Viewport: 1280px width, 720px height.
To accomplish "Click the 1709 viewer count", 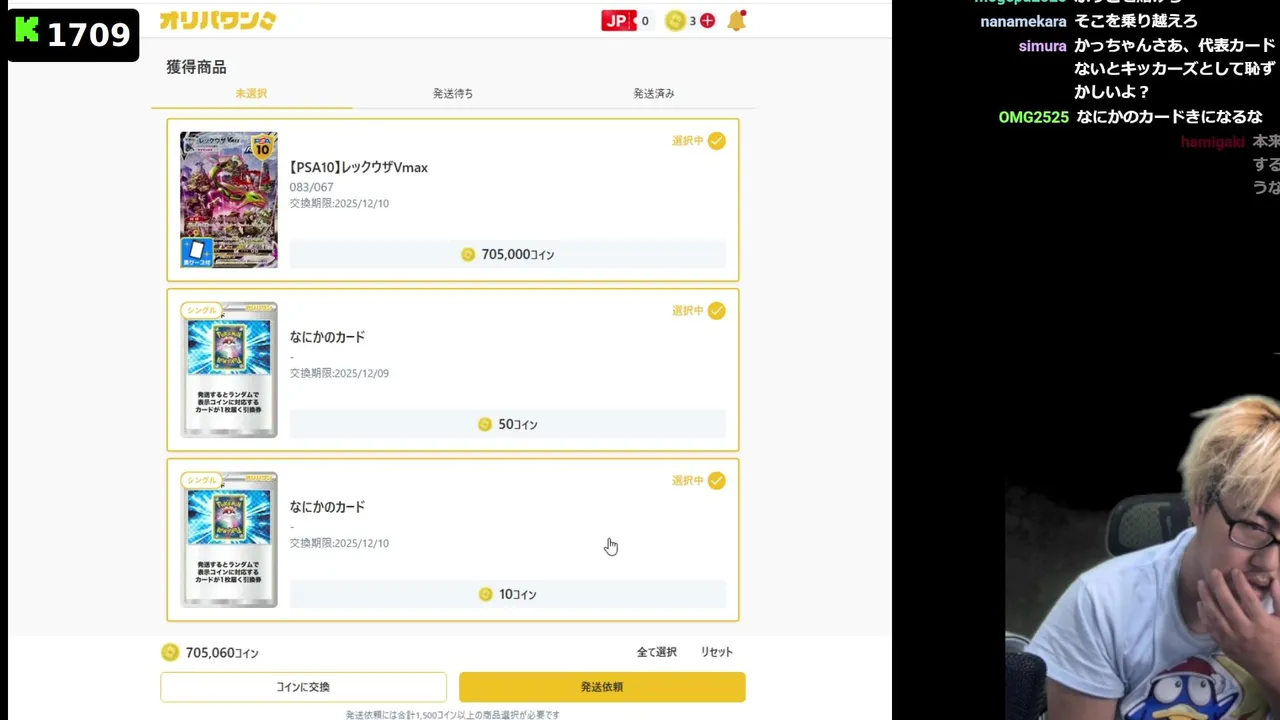I will [88, 35].
